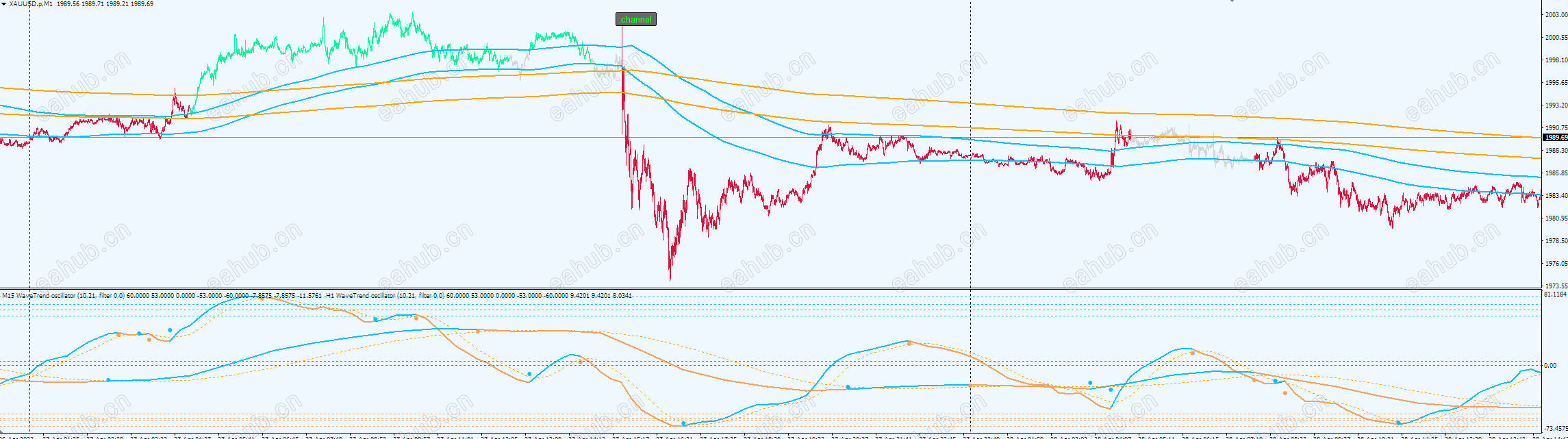Click the 2003.00 price scale label

click(x=1556, y=14)
